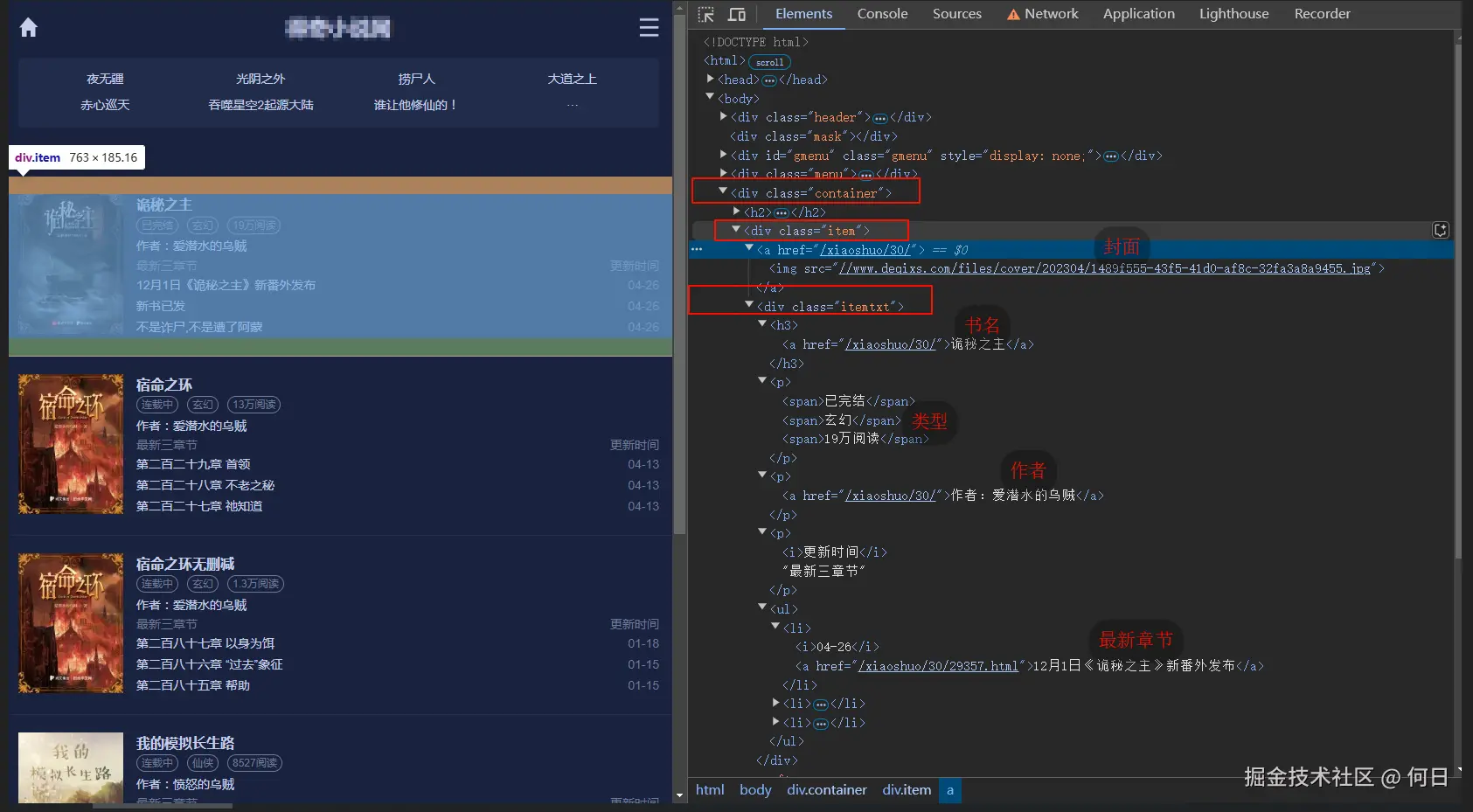1473x812 pixels.
Task: Open actions menu dots beside selected anchor row
Action: (x=697, y=250)
